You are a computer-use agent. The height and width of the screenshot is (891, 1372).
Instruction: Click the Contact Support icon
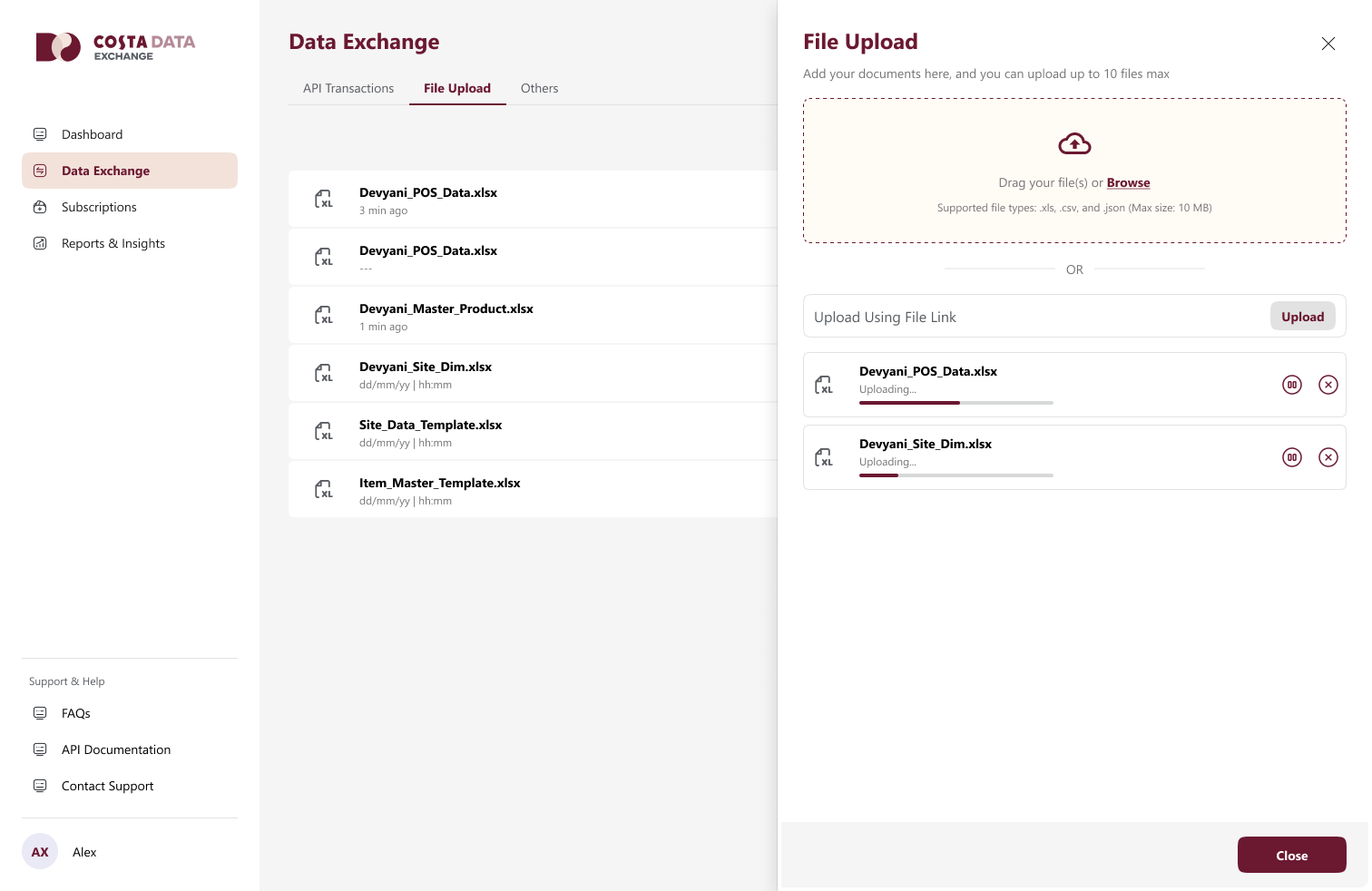[x=40, y=786]
